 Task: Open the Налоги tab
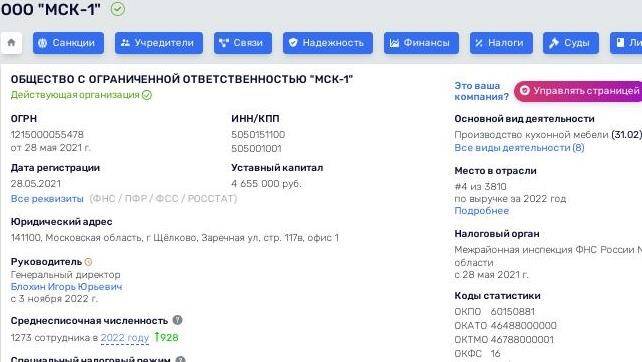coord(501,43)
